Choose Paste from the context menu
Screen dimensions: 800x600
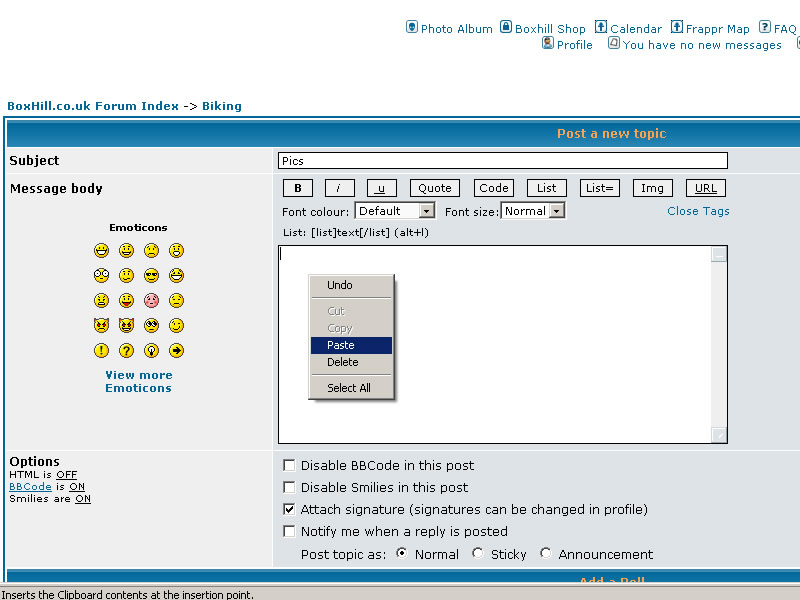point(341,345)
